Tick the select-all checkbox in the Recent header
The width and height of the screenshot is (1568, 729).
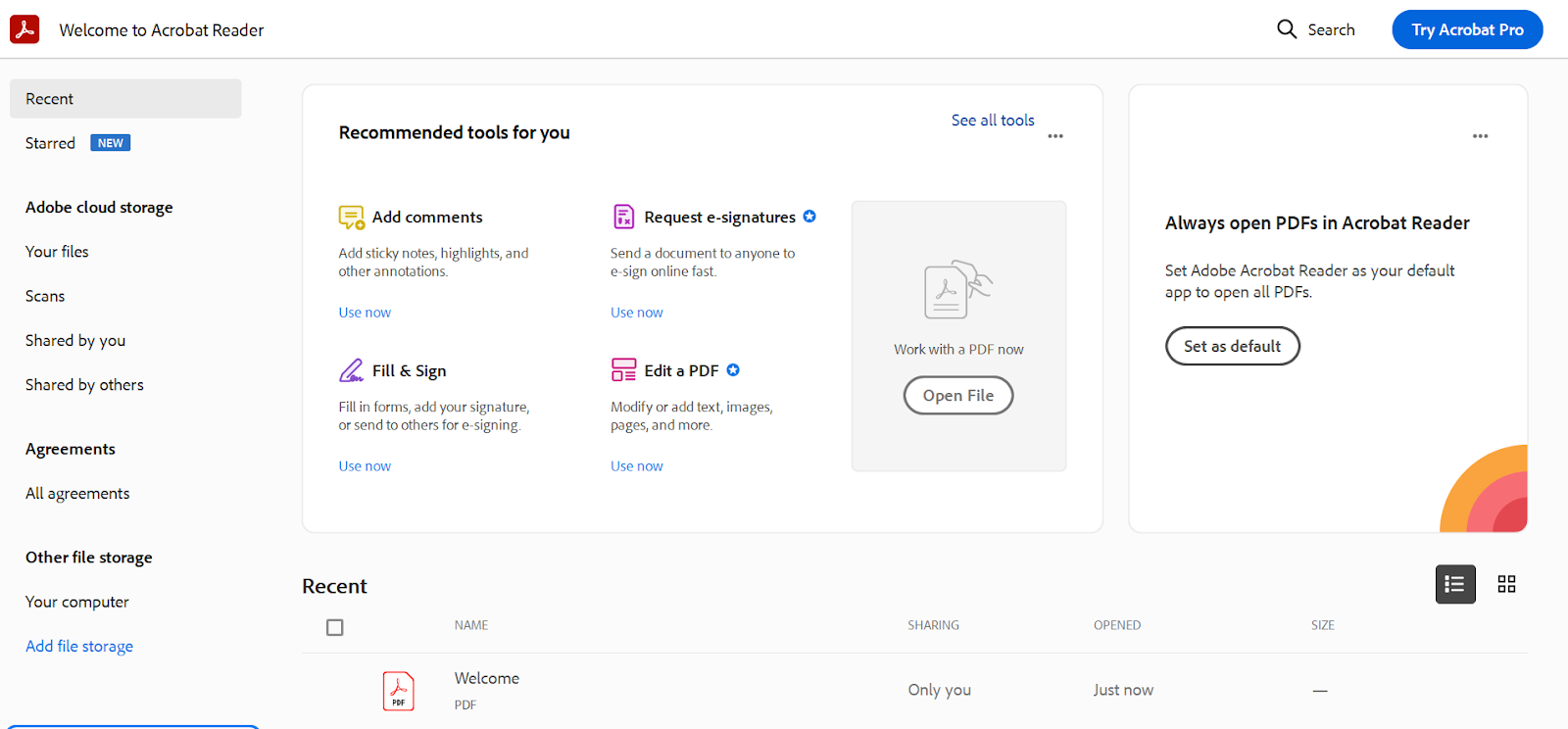[x=335, y=627]
